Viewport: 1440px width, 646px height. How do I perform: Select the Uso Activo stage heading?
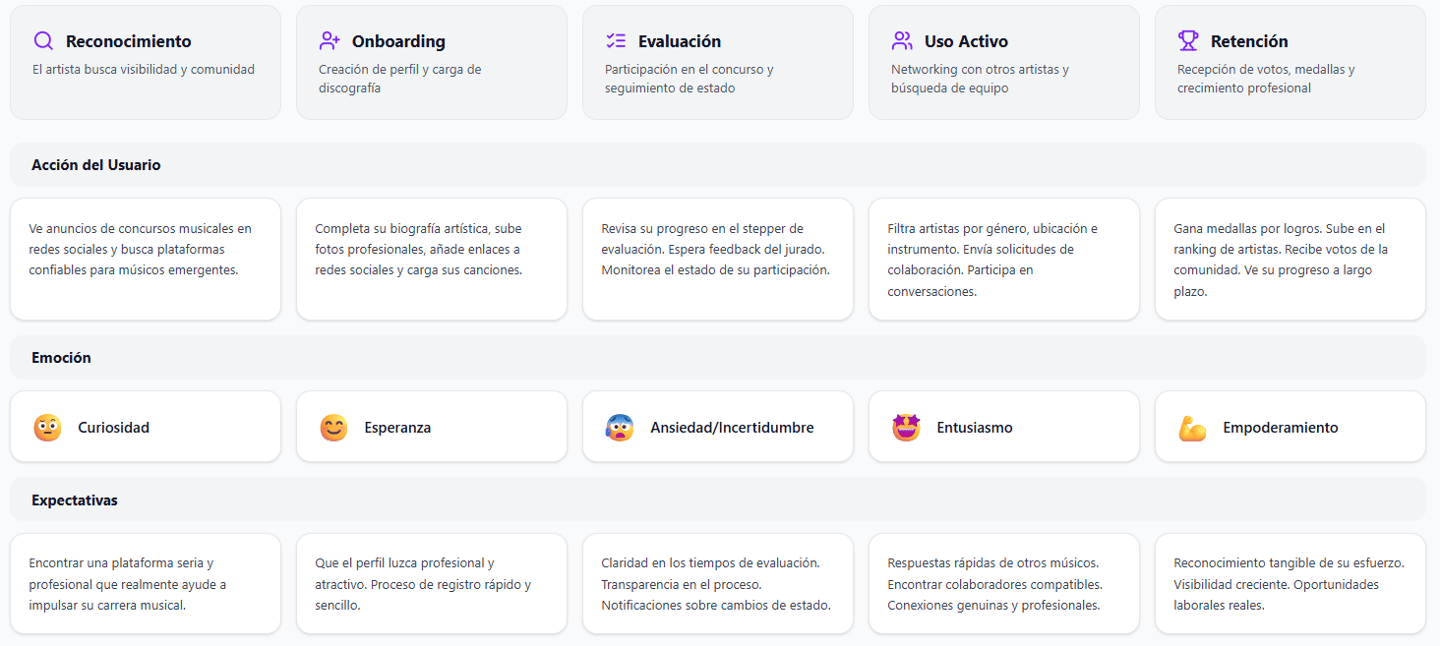click(966, 41)
